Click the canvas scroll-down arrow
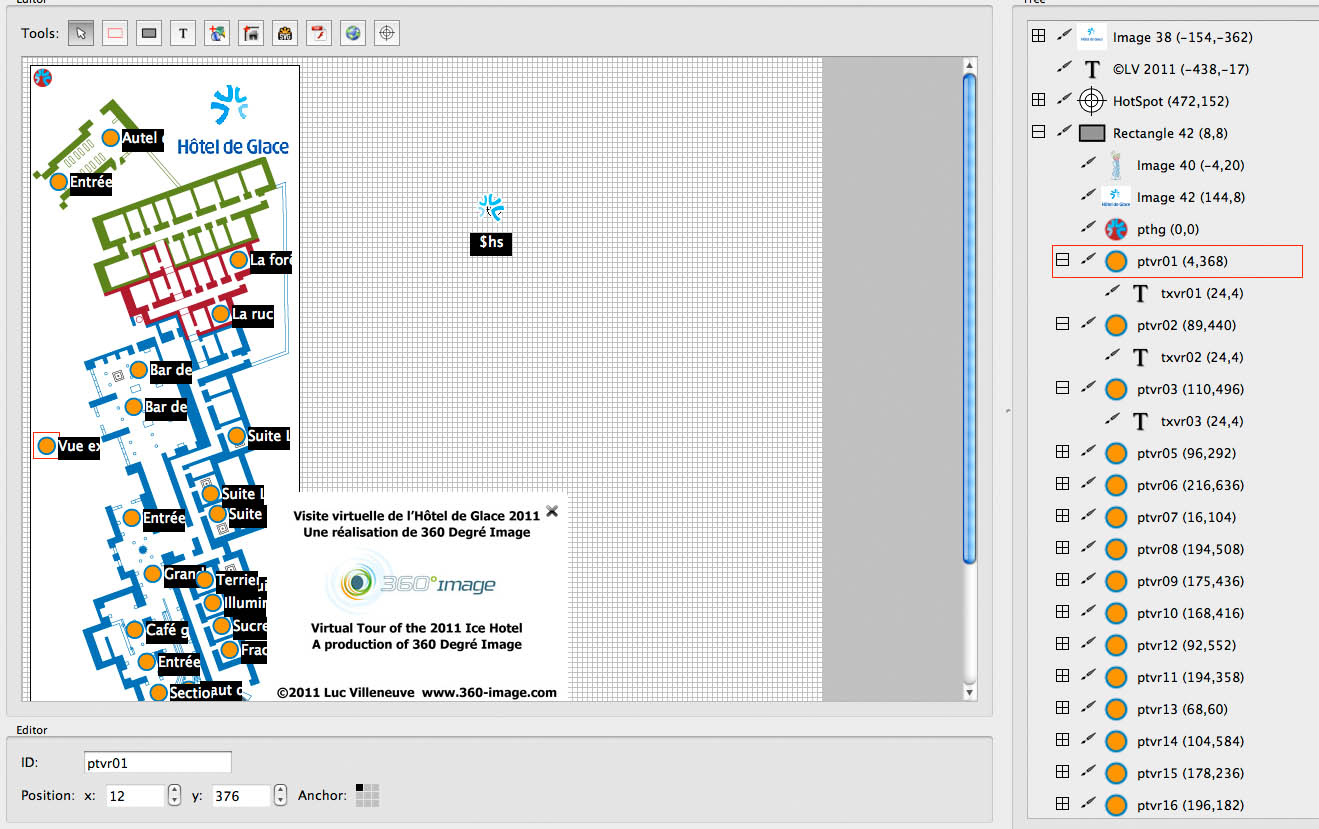The height and width of the screenshot is (829, 1319). (x=968, y=692)
